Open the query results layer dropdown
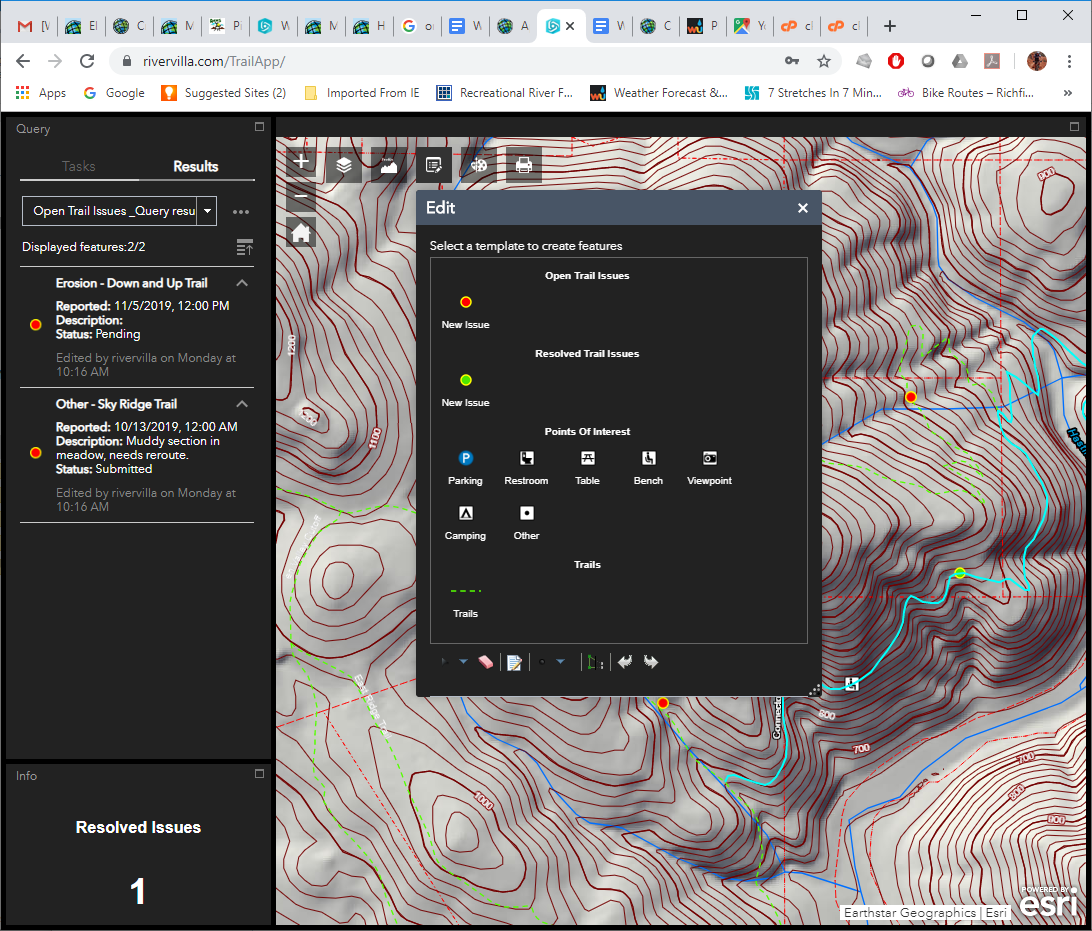The image size is (1092, 931). point(207,211)
